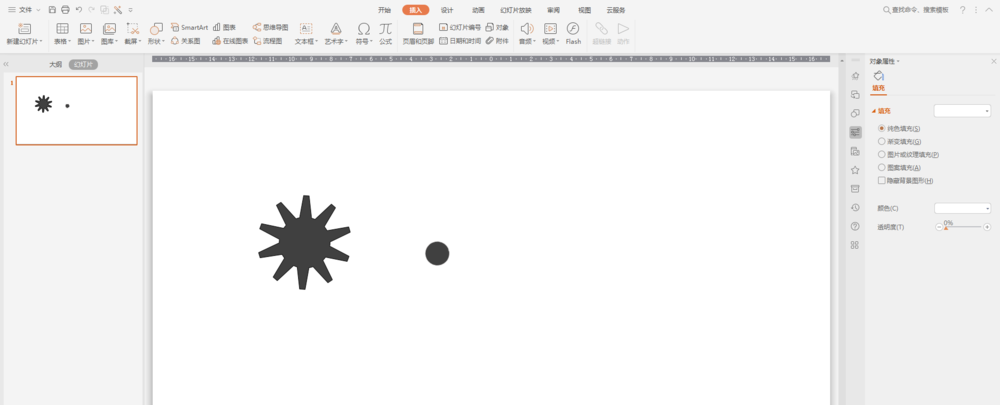Click the 关系图 button

coord(186,41)
